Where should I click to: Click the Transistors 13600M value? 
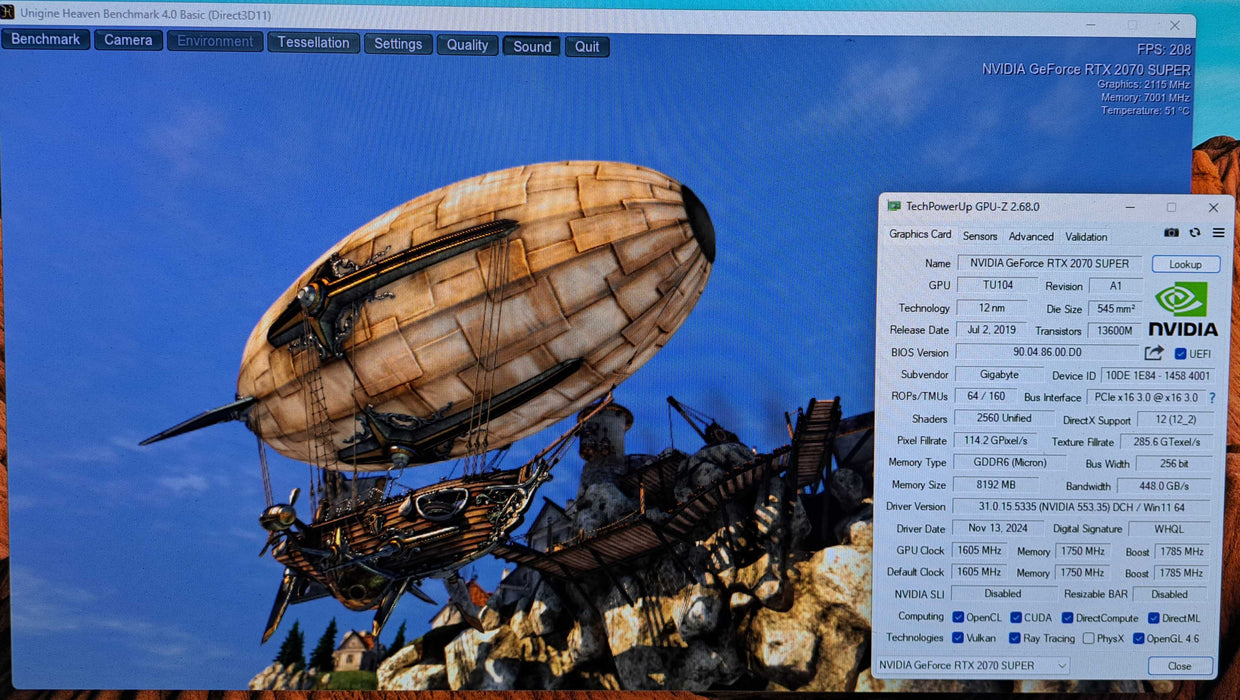click(1115, 331)
